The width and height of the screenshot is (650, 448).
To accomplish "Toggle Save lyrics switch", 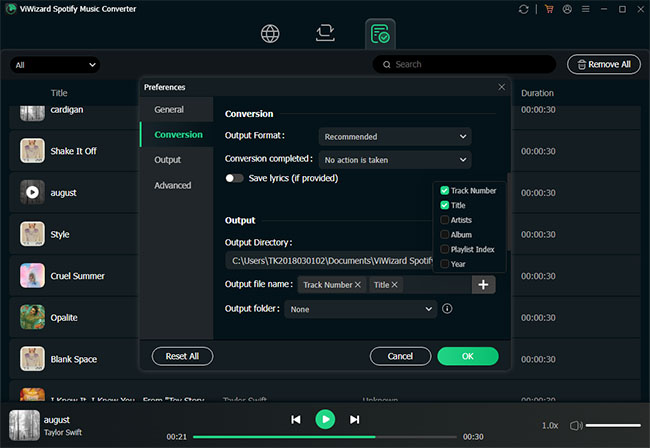I will click(234, 178).
